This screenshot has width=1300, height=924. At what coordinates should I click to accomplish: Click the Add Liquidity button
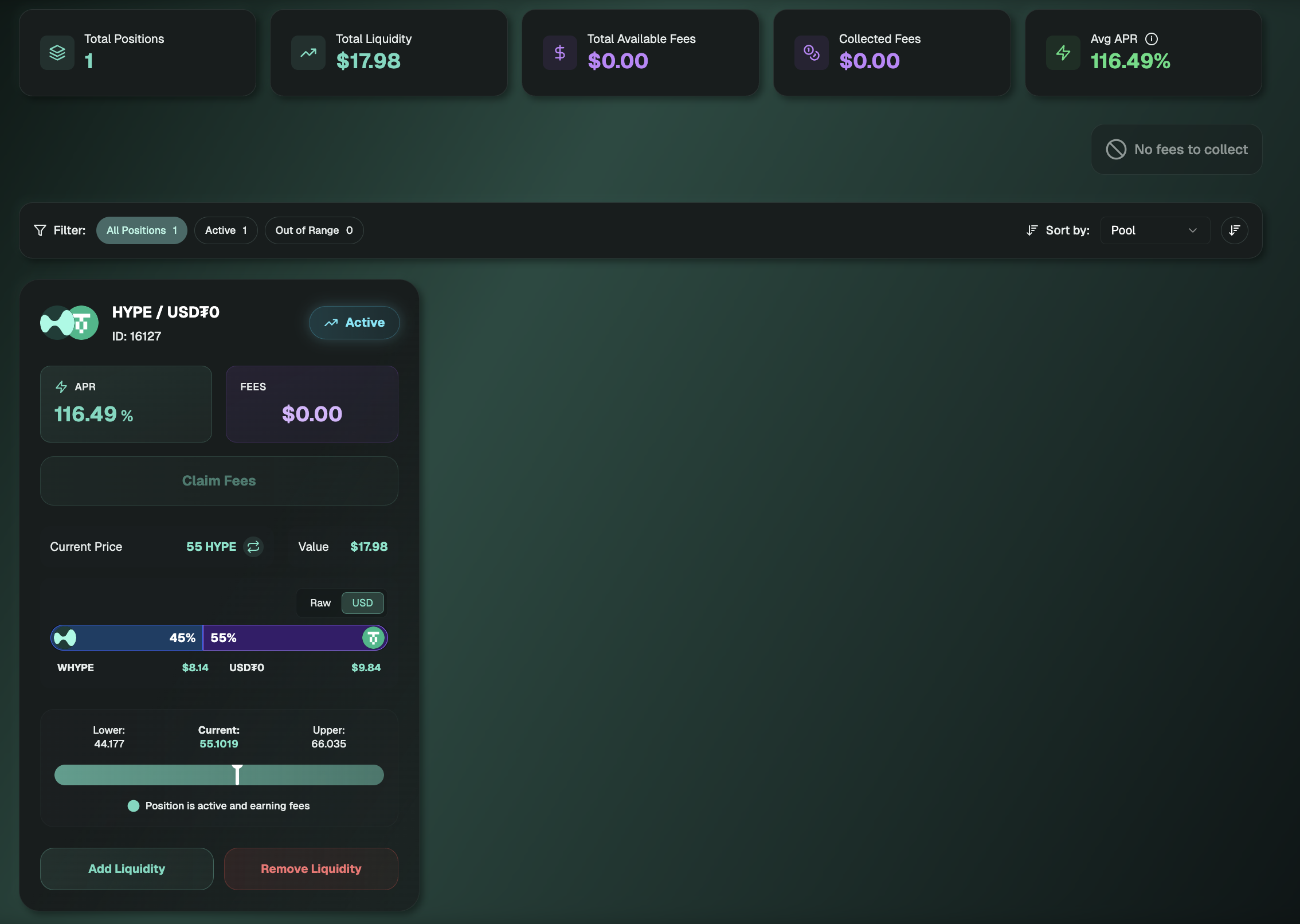coord(127,869)
